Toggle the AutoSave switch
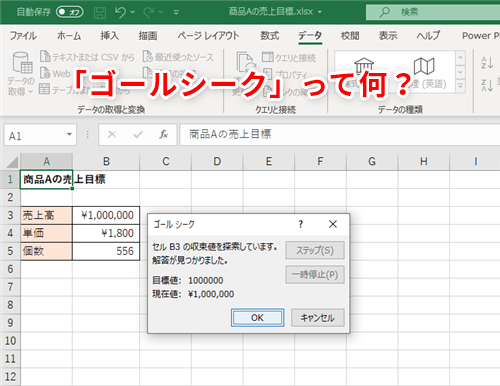Viewport: 500px width, 386px height. [x=70, y=12]
